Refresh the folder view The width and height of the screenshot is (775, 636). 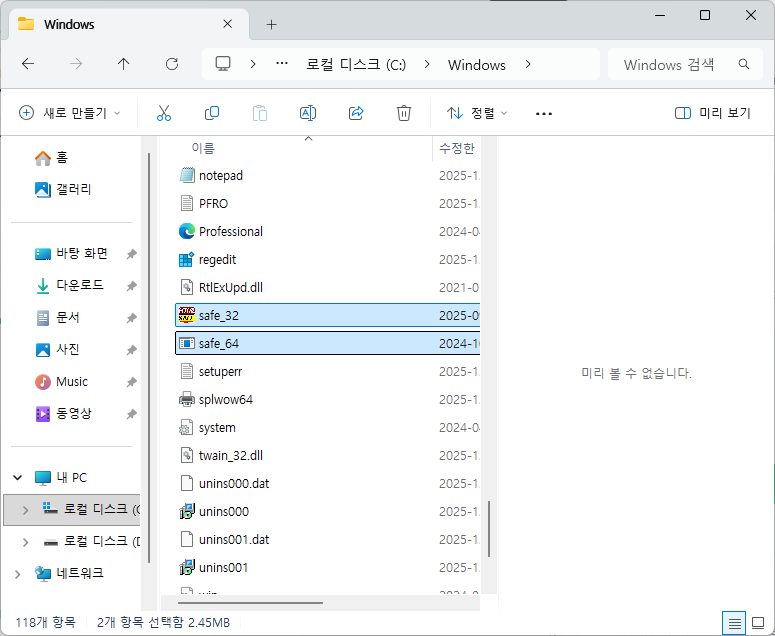[172, 64]
